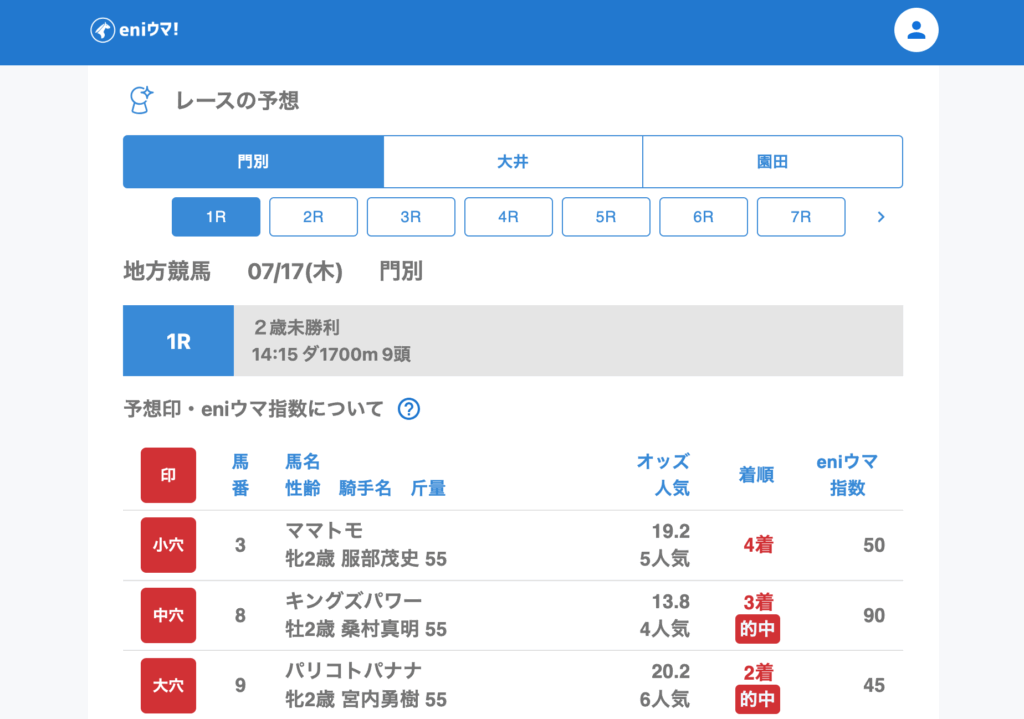Open race 5R
This screenshot has width=1024, height=719.
click(x=606, y=216)
